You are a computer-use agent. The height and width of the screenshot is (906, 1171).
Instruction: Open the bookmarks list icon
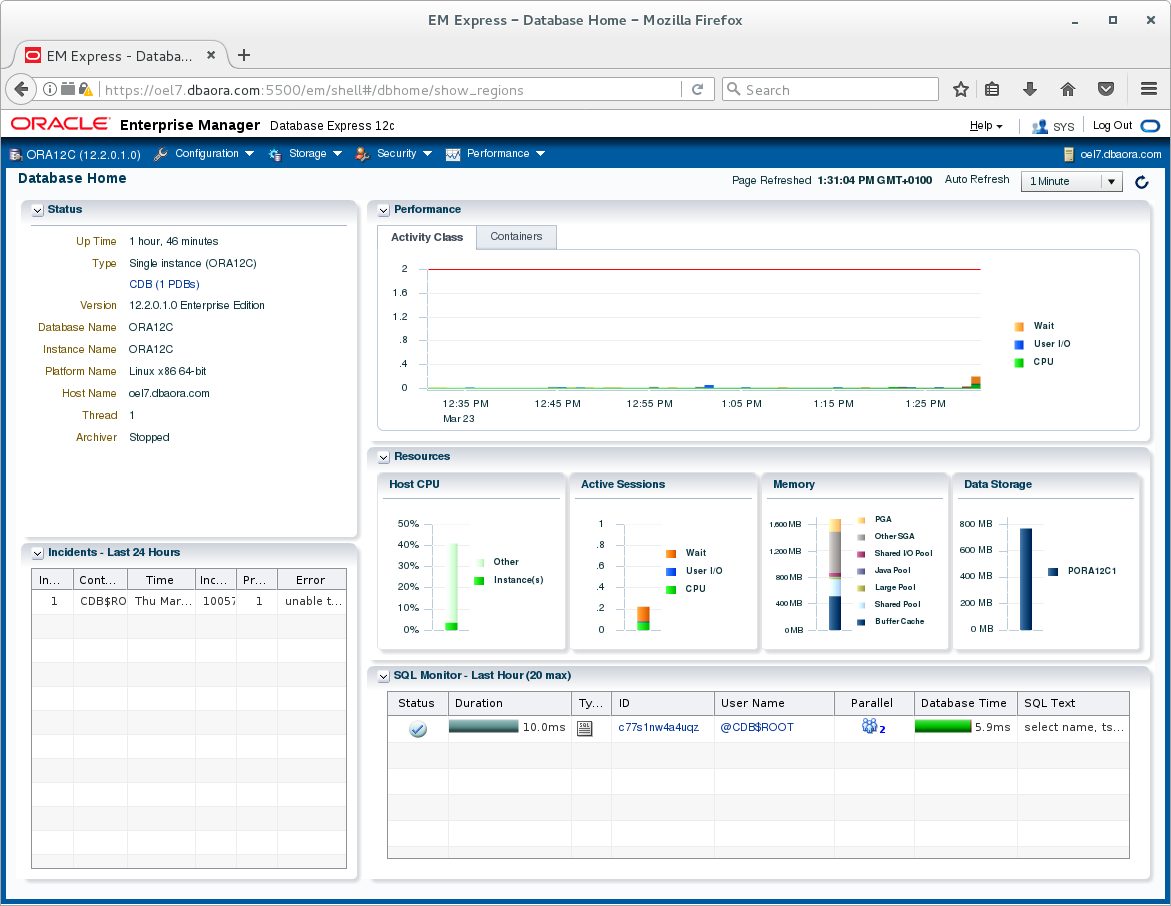point(992,90)
